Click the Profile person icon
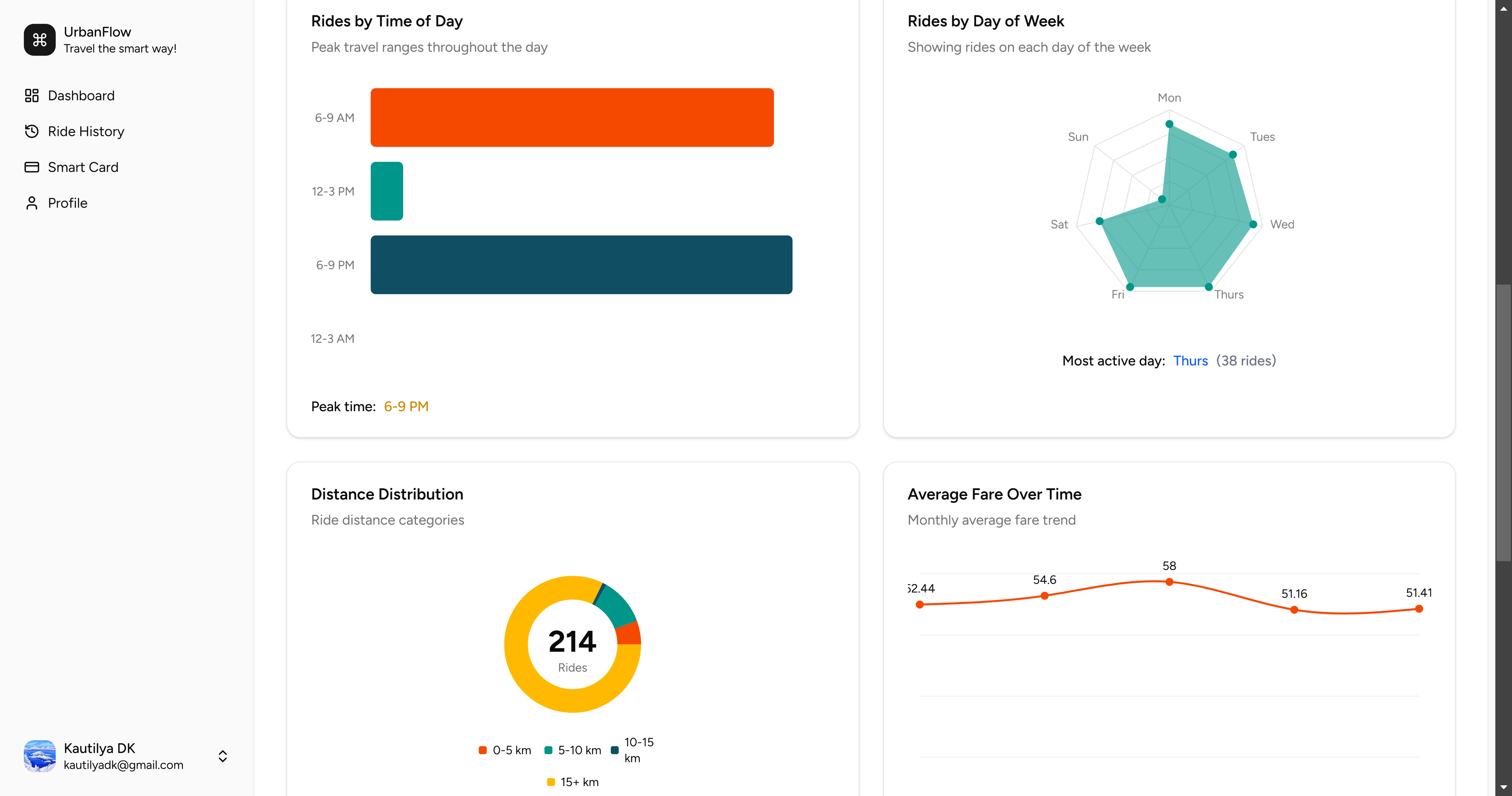The height and width of the screenshot is (796, 1512). point(31,202)
